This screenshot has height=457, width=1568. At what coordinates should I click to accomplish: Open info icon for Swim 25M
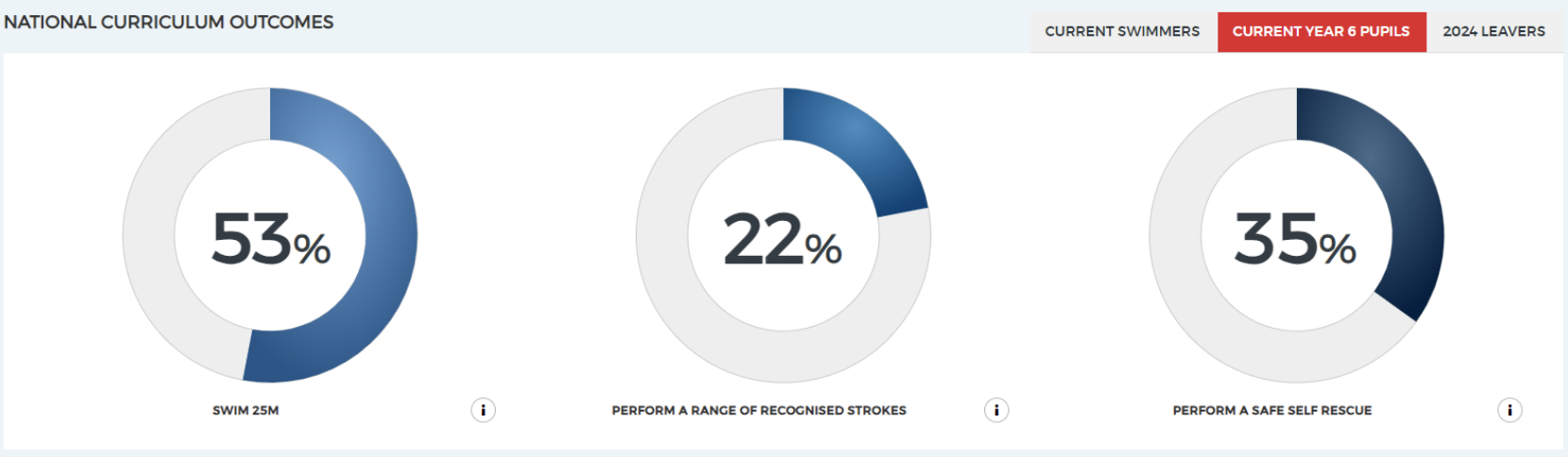tap(483, 410)
